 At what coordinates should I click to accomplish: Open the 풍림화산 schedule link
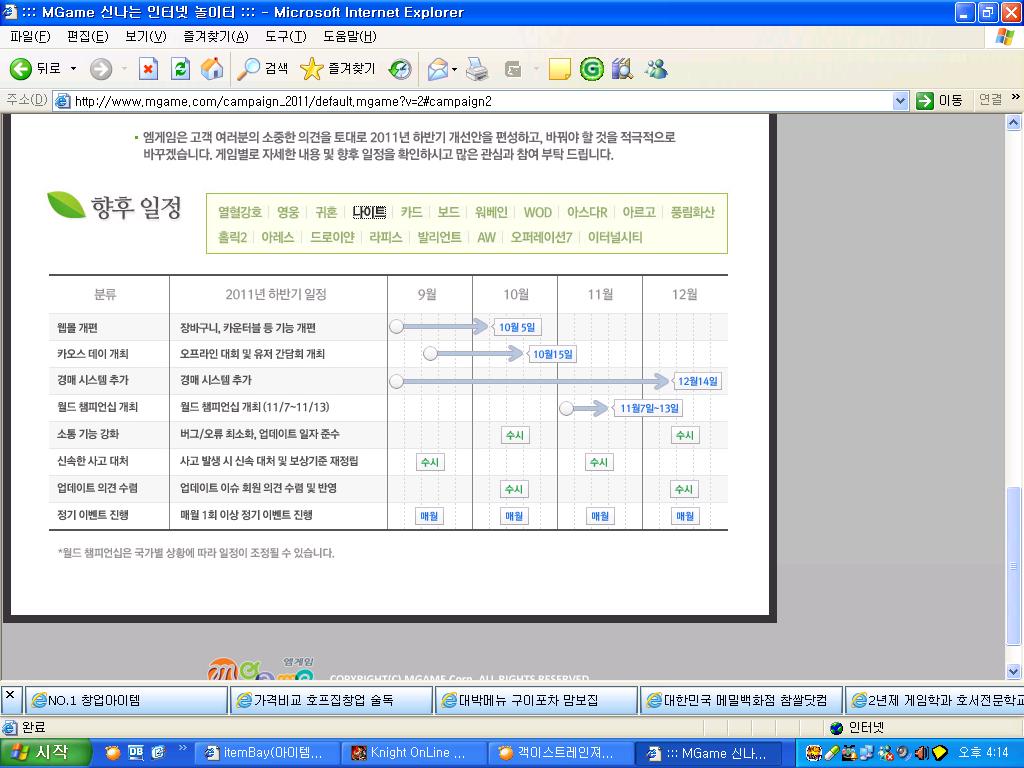[692, 212]
